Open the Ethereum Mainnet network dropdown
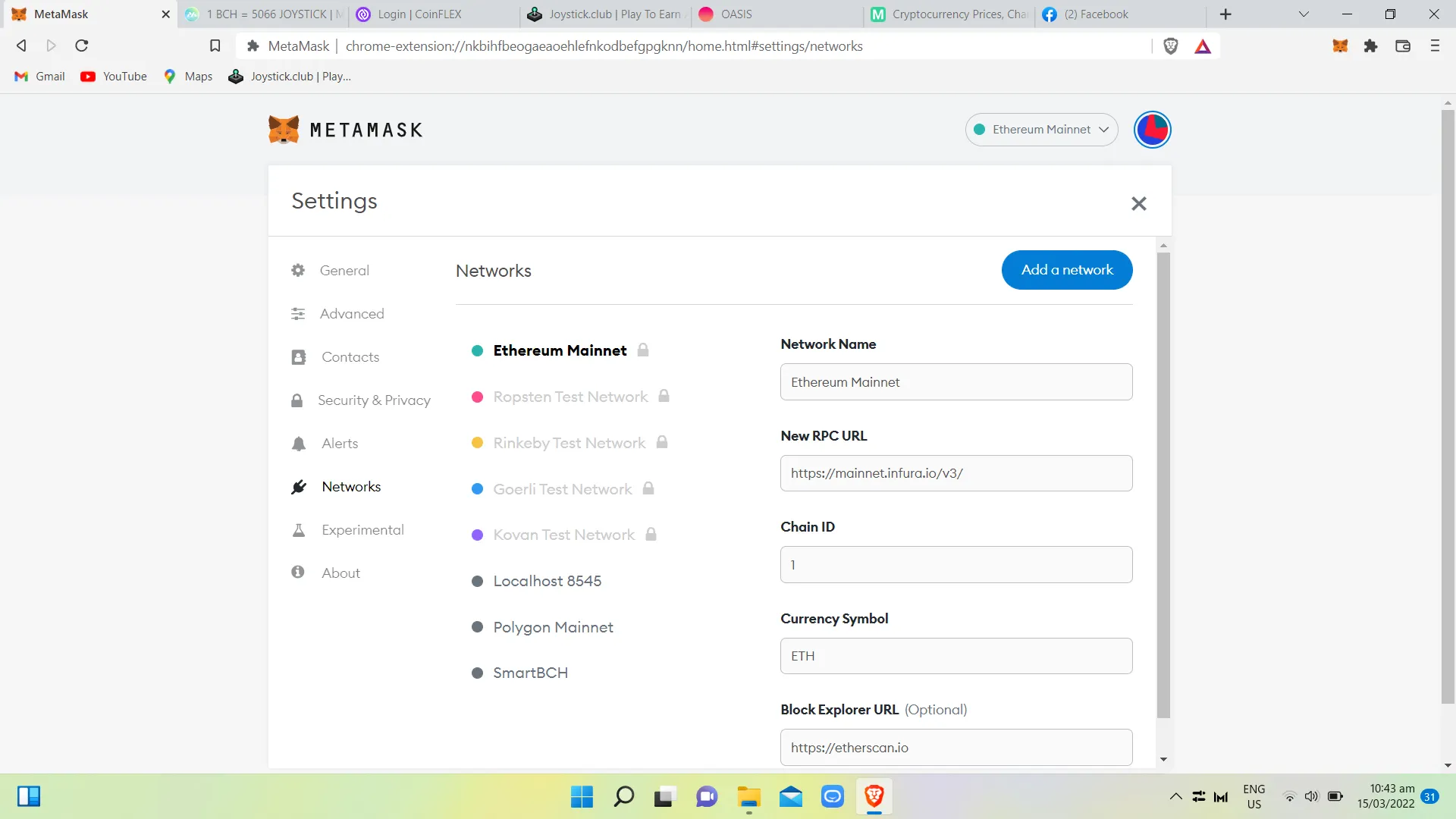 [1041, 130]
